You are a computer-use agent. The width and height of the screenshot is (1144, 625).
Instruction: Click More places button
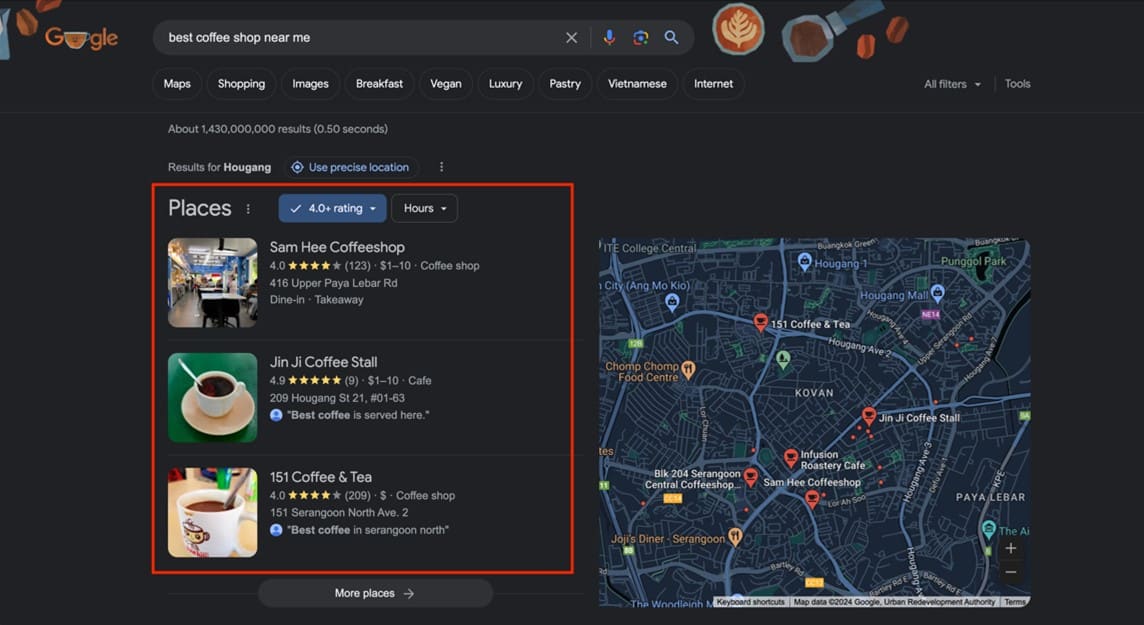375,594
